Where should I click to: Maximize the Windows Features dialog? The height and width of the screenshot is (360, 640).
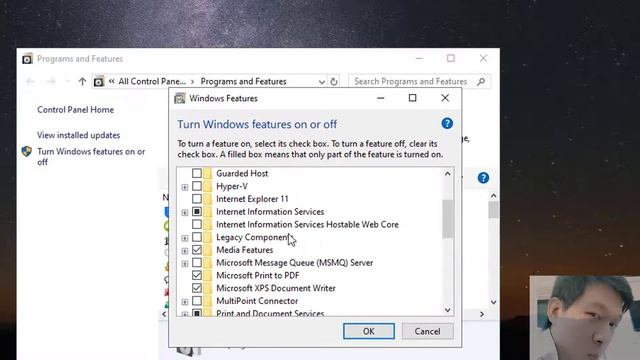pos(412,98)
